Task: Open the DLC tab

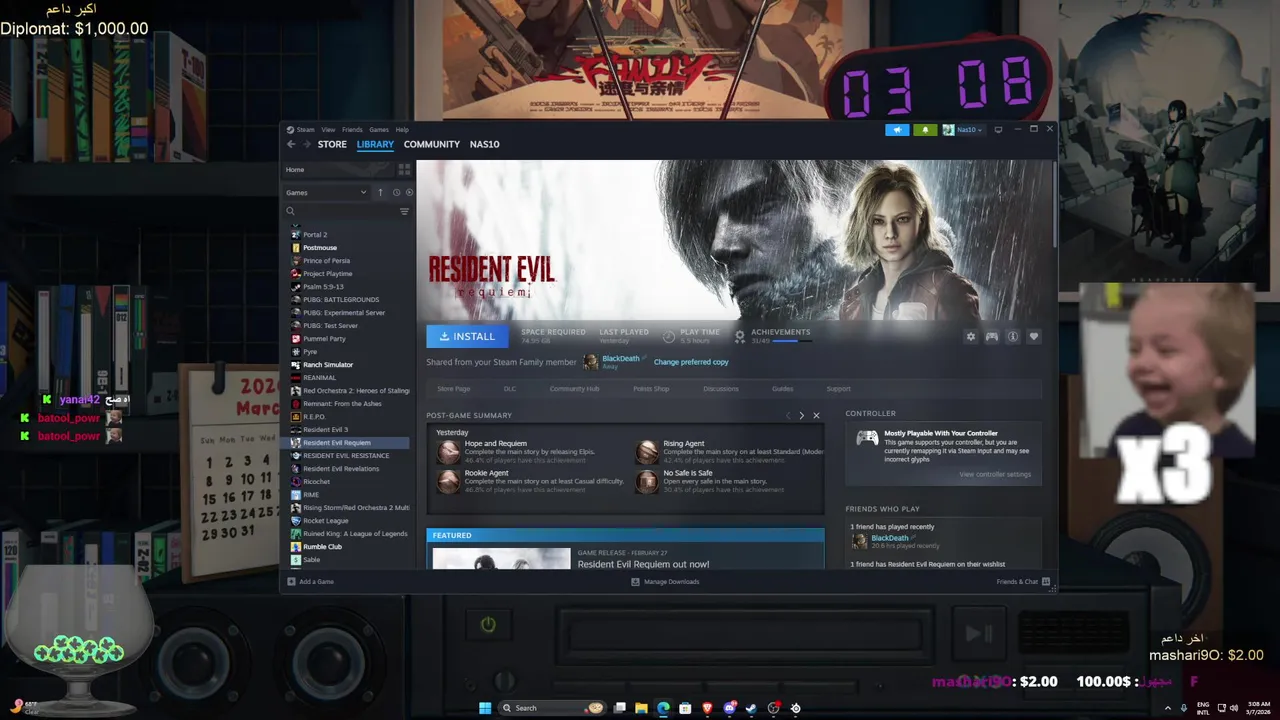Action: (x=510, y=388)
